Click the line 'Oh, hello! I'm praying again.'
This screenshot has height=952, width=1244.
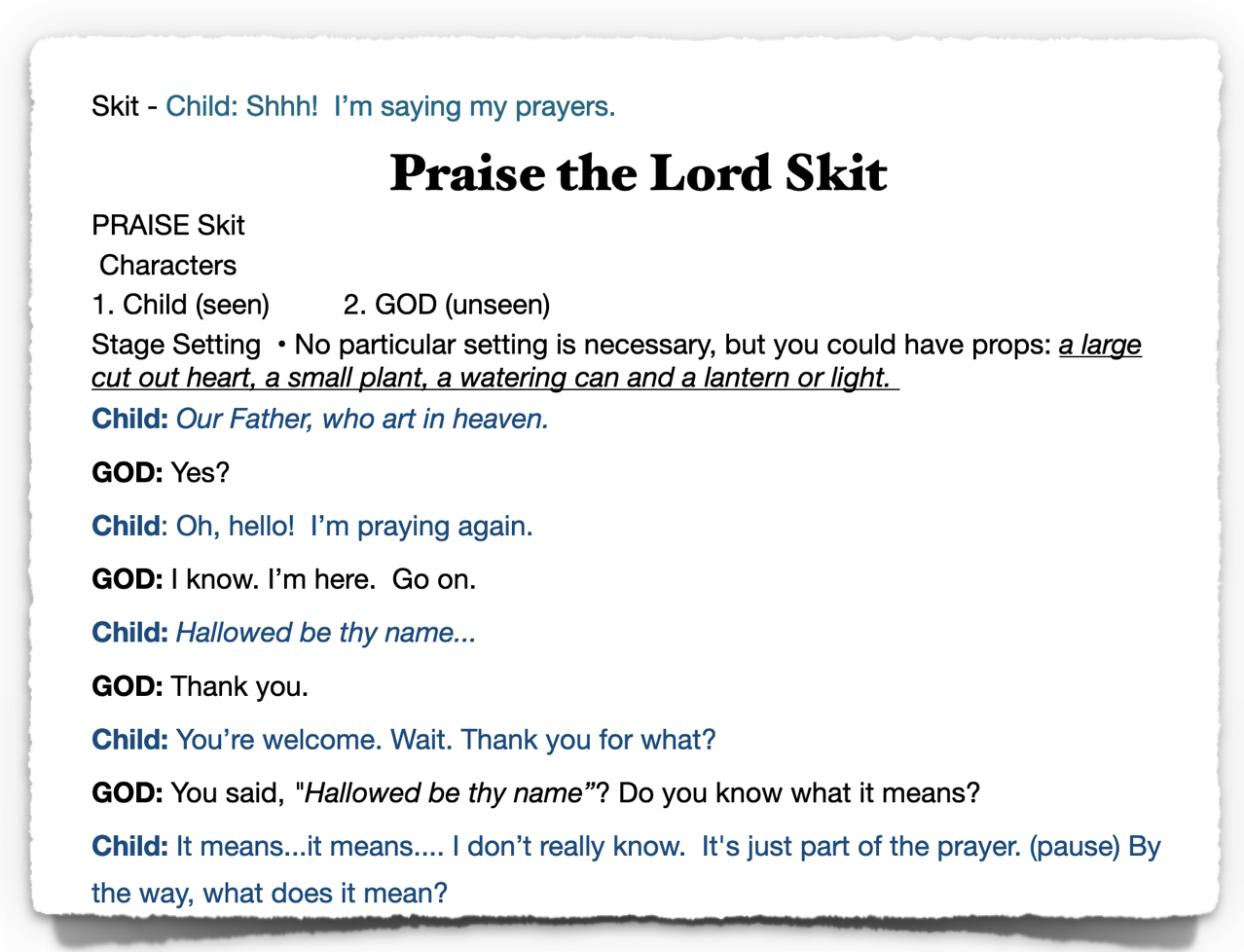[x=354, y=526]
